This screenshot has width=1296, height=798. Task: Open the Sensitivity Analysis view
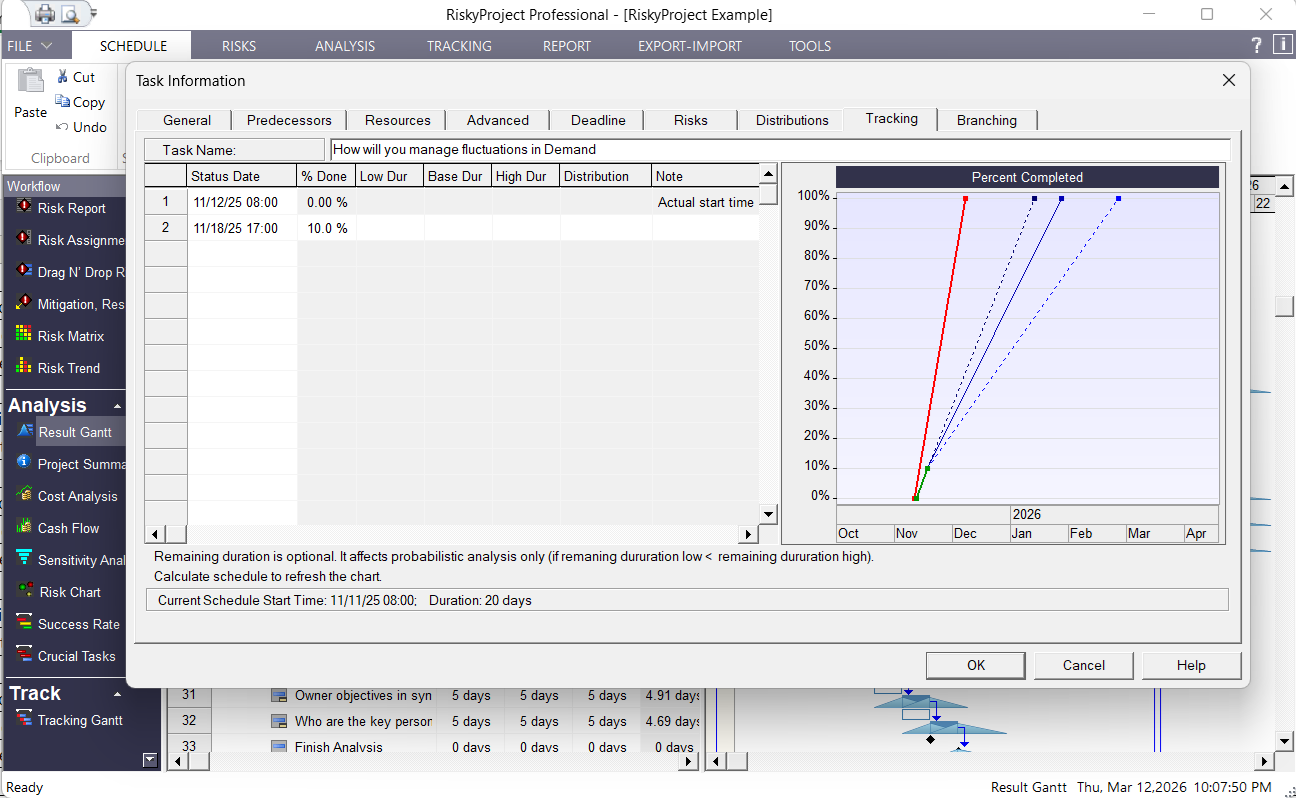pyautogui.click(x=80, y=560)
